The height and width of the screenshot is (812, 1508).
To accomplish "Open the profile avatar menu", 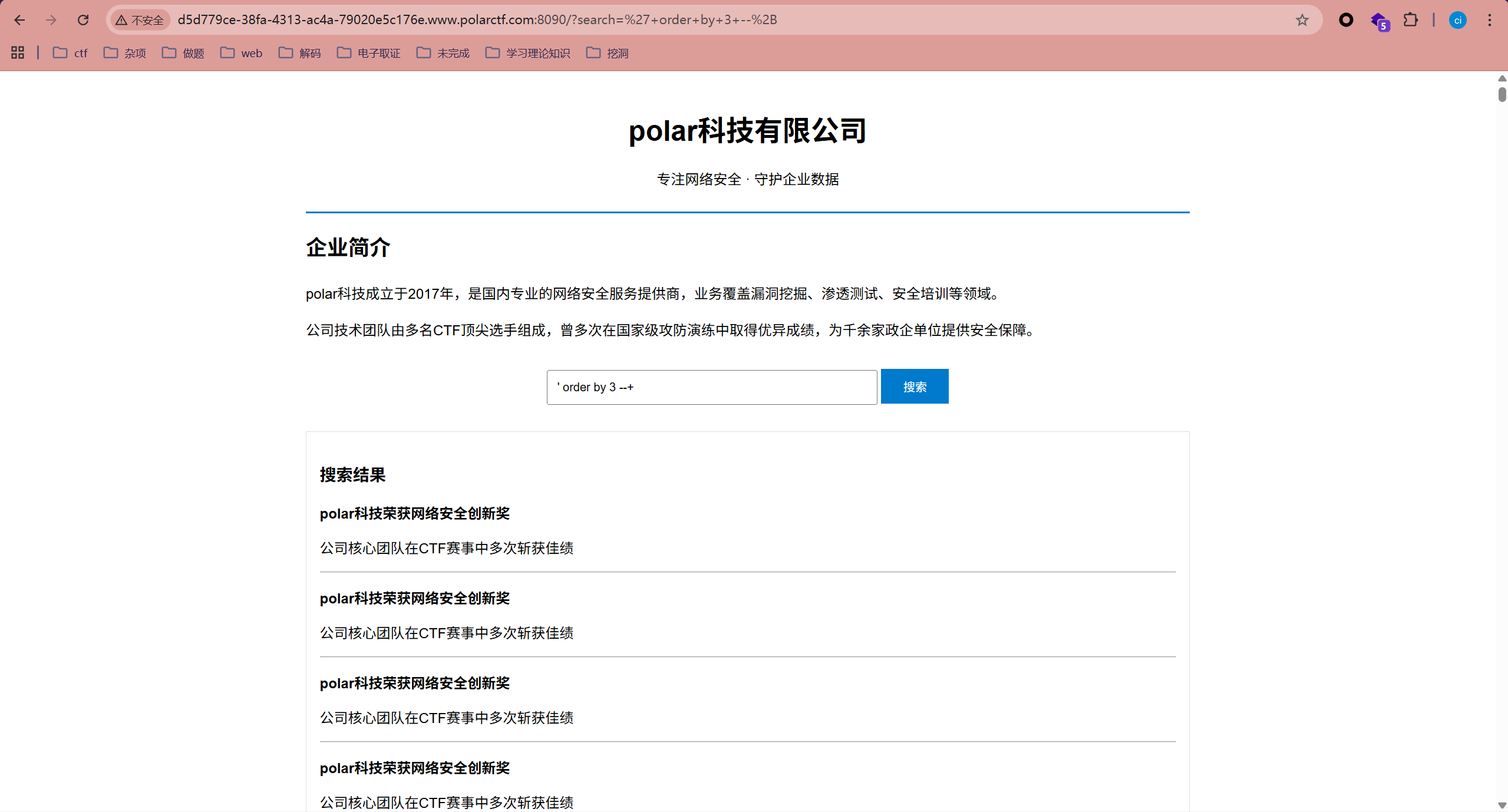I will click(x=1457, y=20).
